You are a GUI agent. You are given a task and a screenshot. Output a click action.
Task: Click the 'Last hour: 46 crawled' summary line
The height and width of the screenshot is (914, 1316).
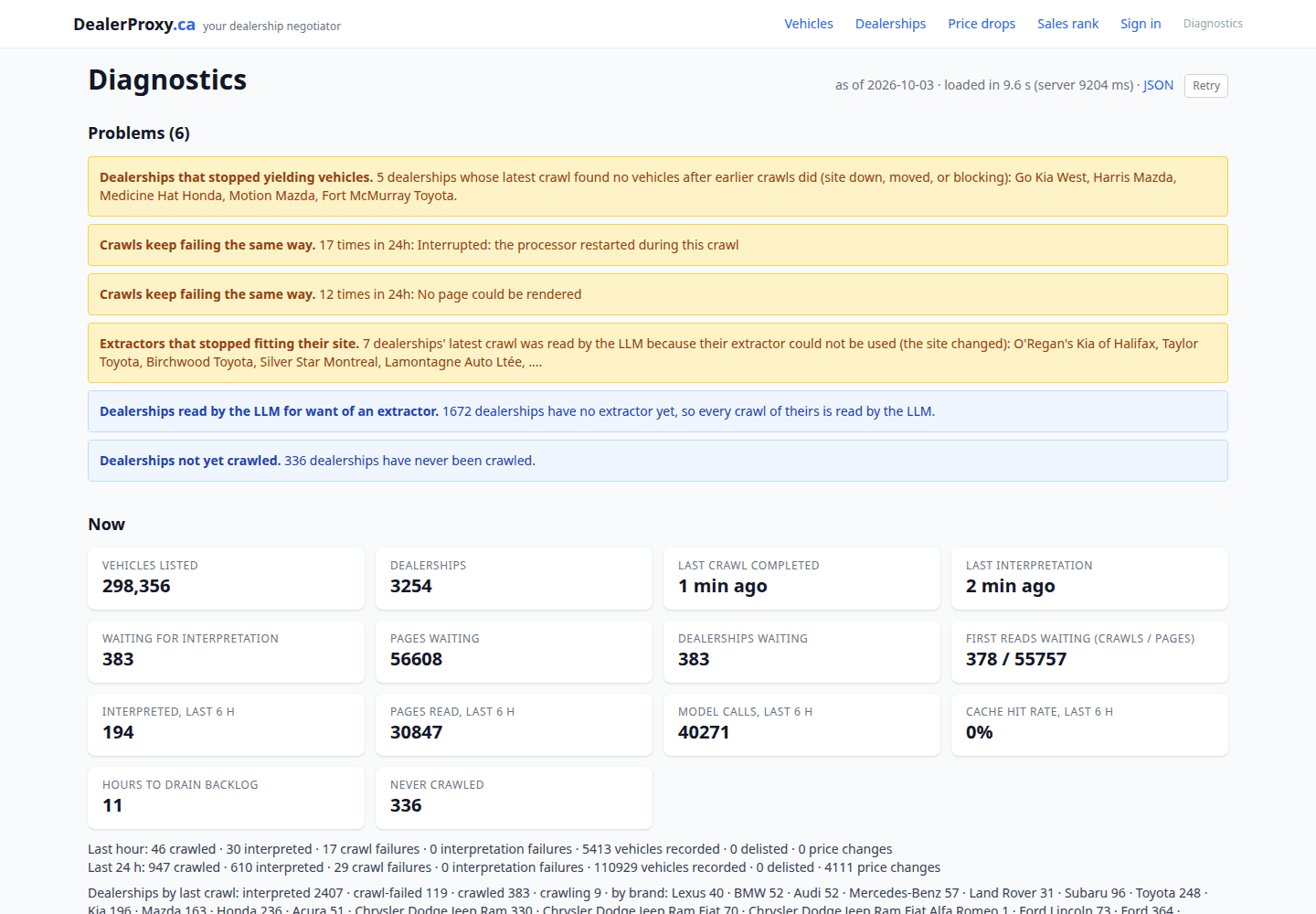tap(490, 849)
